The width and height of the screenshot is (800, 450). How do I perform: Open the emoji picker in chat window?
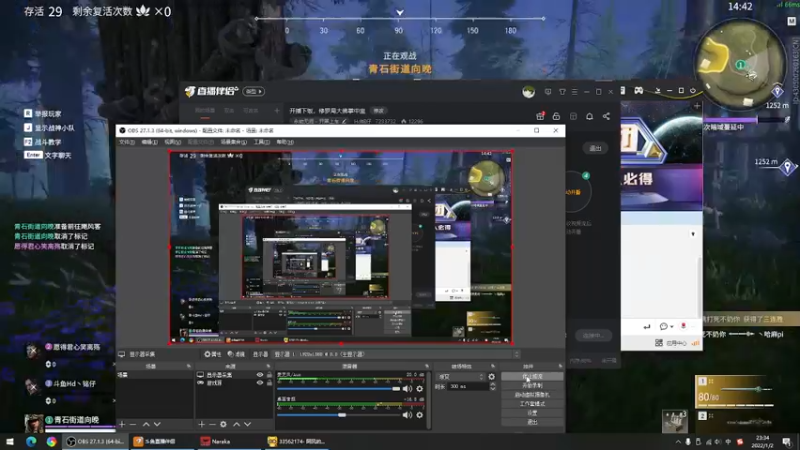coord(663,327)
